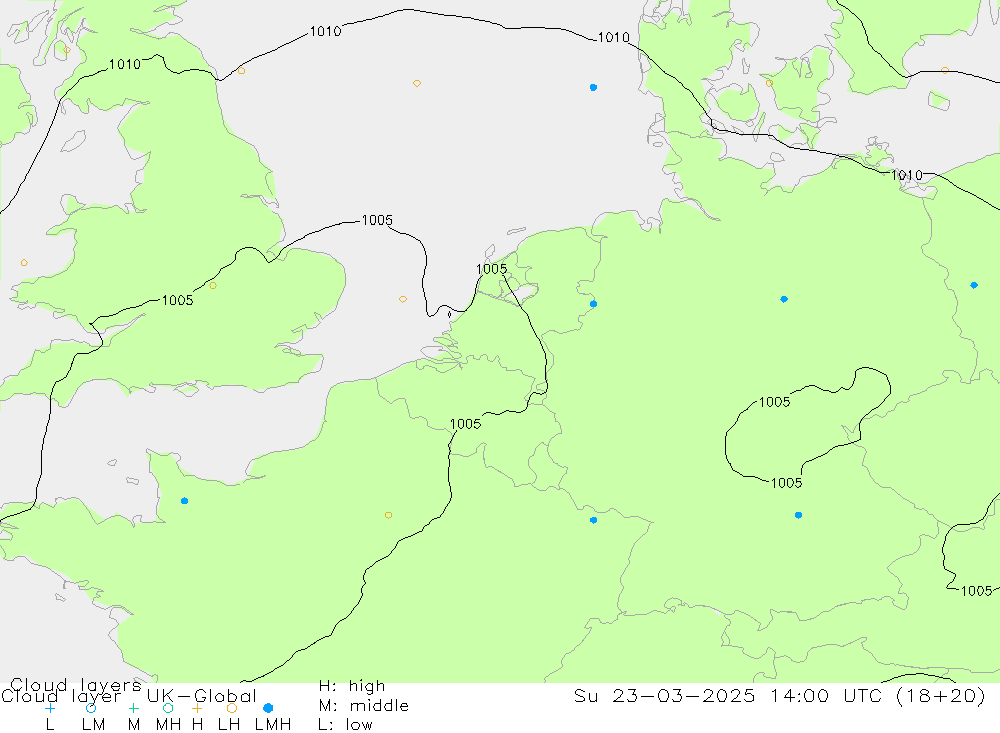The height and width of the screenshot is (733, 1000).
Task: Click the 1010 label on Germany's Baltic coast
Action: click(x=907, y=175)
